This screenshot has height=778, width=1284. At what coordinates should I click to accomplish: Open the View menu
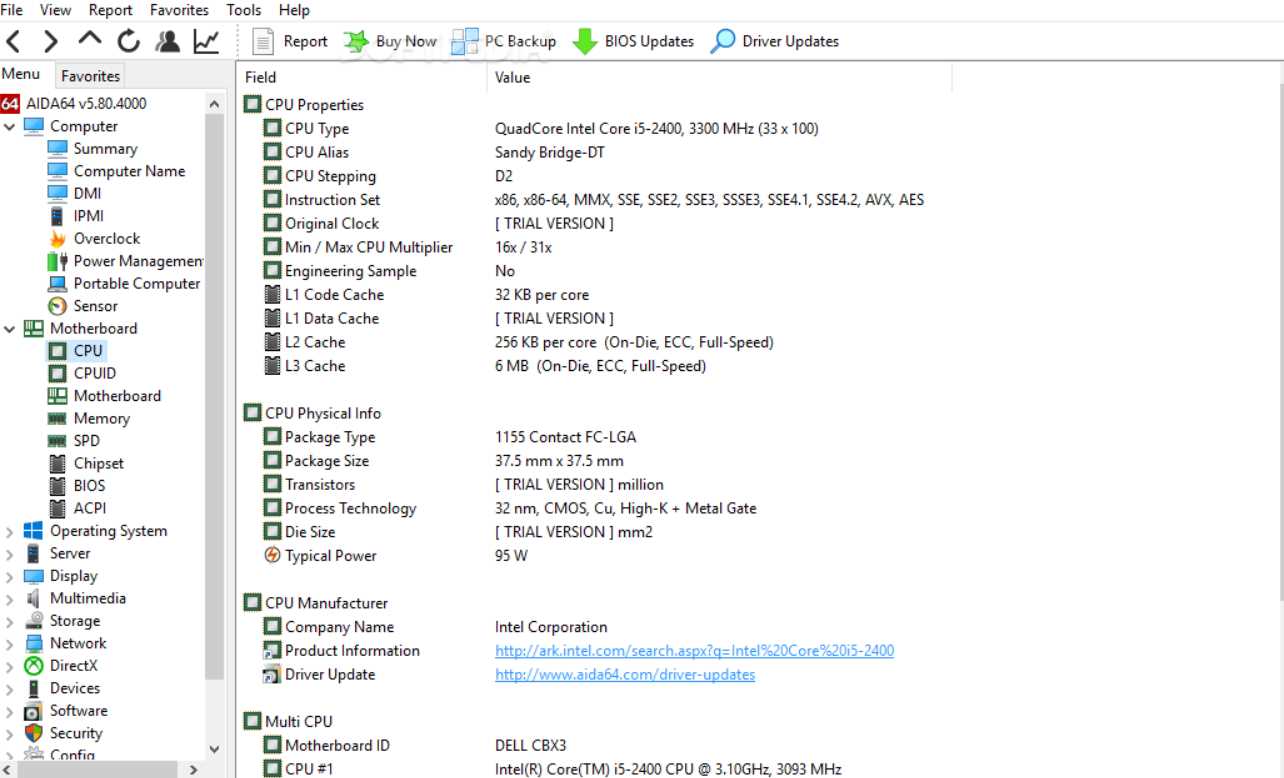pyautogui.click(x=56, y=10)
